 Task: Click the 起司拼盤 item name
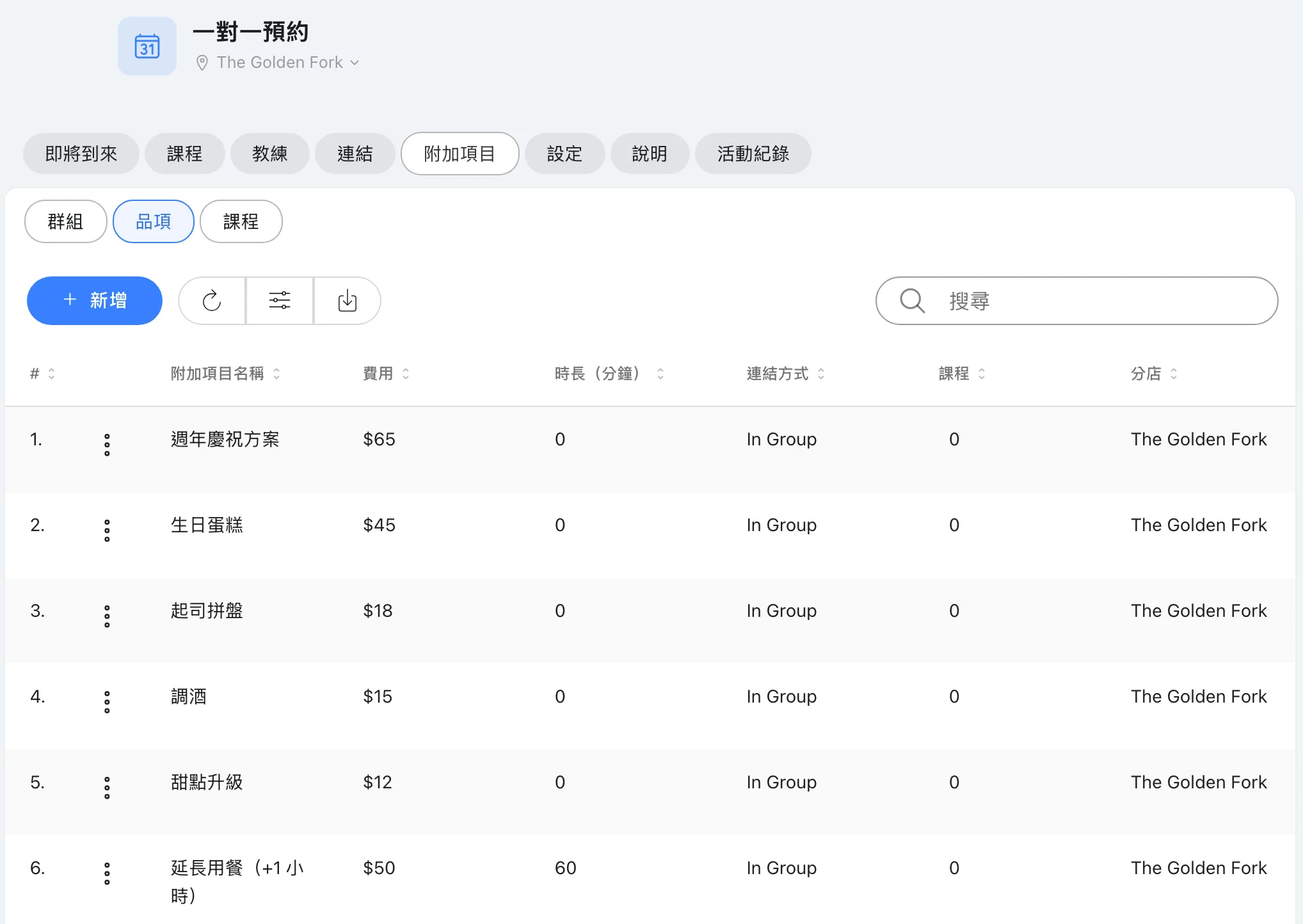[207, 611]
